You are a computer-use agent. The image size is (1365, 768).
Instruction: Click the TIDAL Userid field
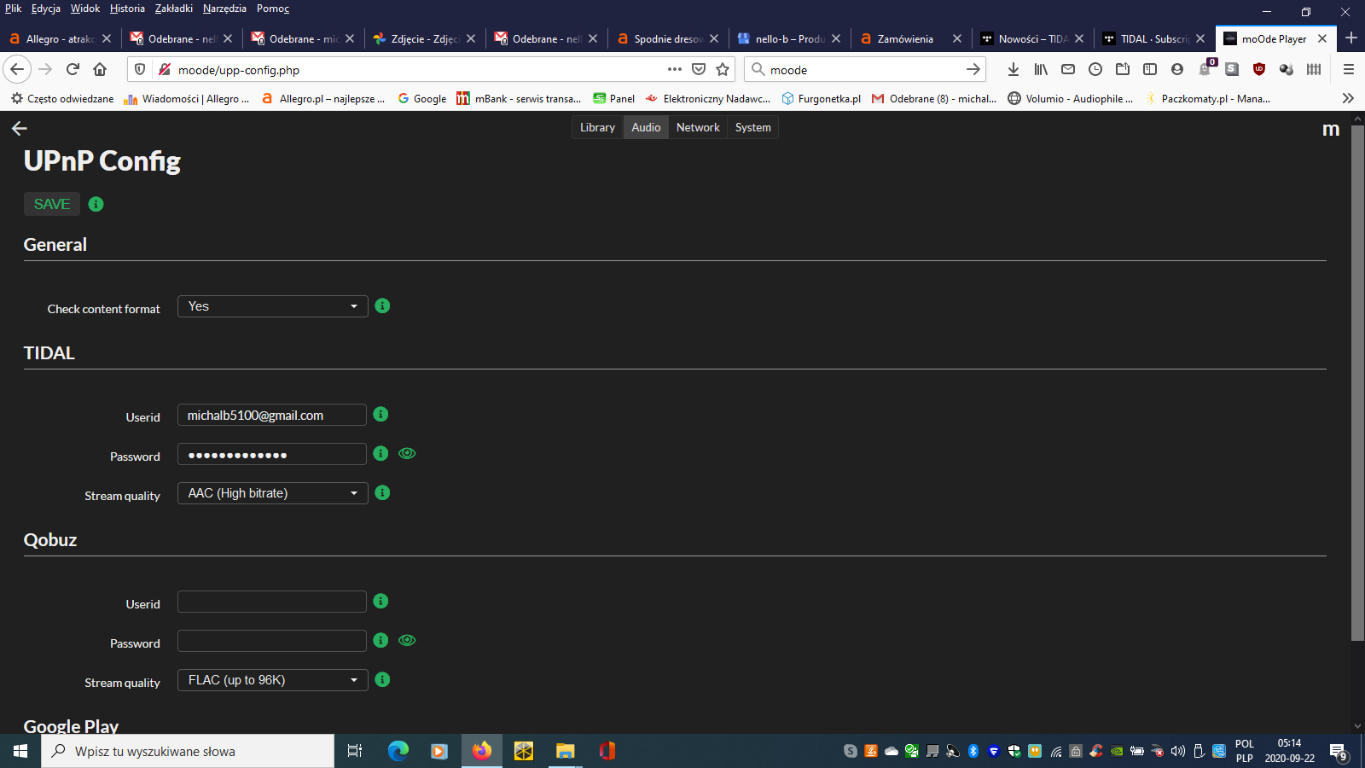(272, 415)
